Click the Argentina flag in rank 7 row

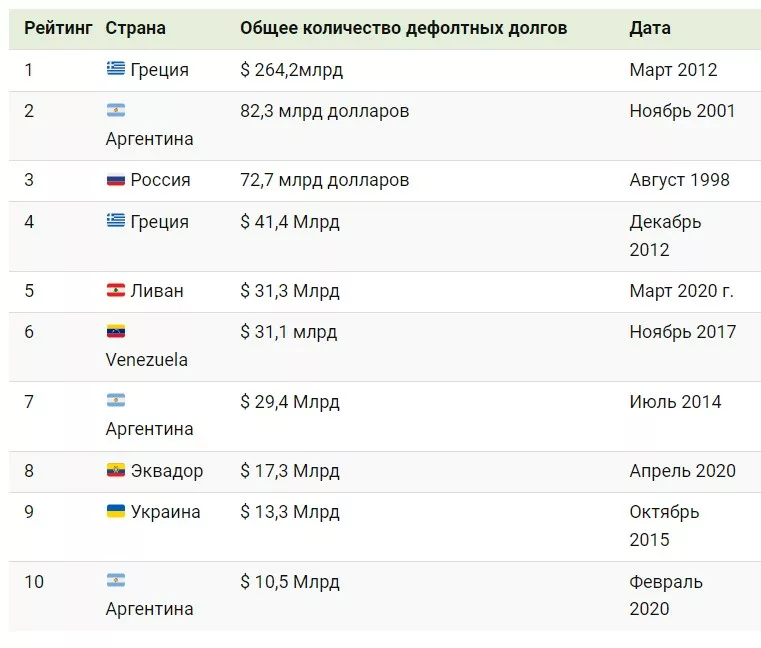(x=116, y=401)
